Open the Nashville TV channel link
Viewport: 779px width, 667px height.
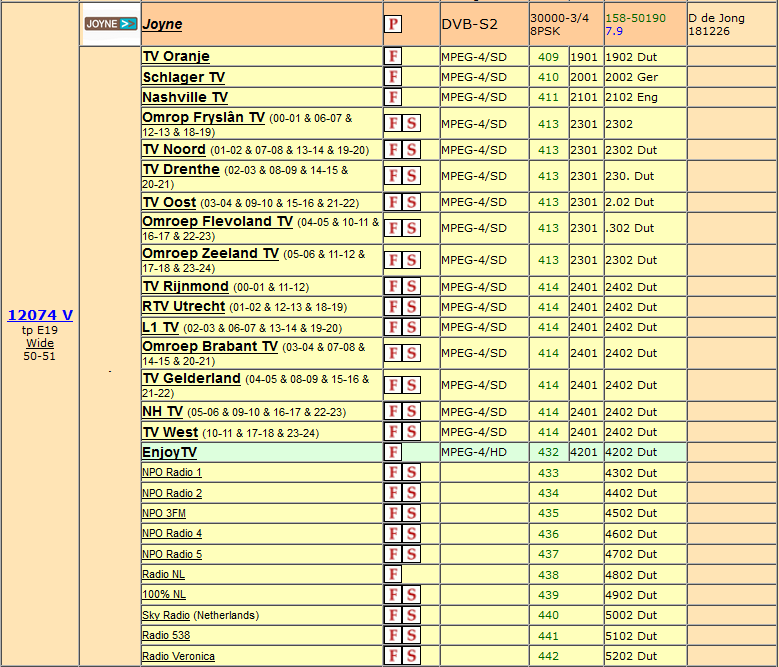(185, 97)
